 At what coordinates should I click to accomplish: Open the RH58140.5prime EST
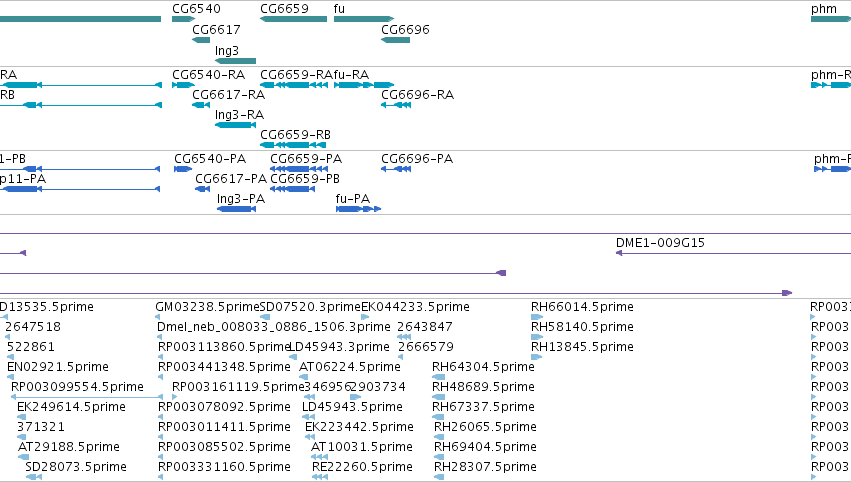click(537, 337)
